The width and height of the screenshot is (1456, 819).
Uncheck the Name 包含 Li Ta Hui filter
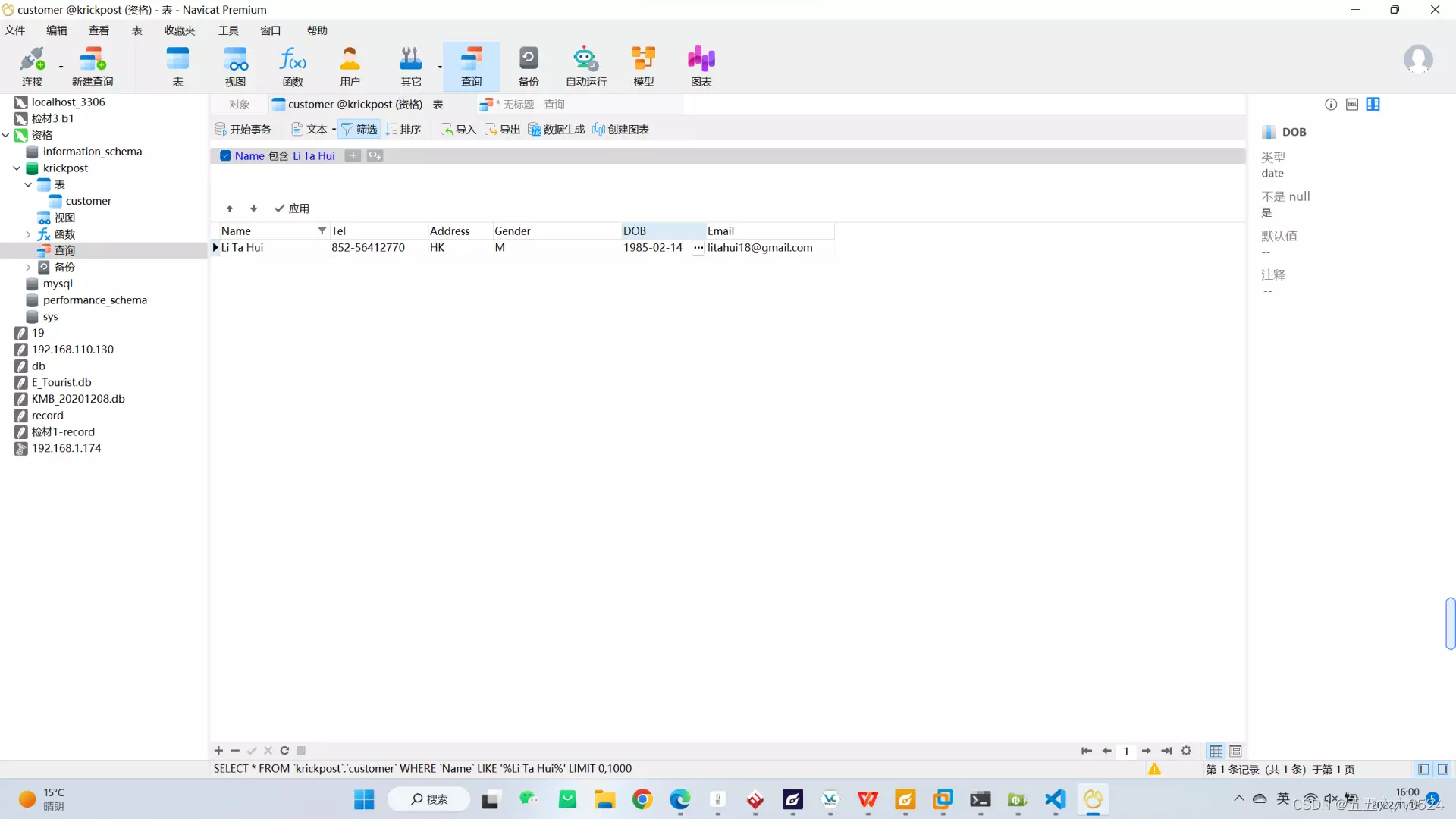(225, 156)
